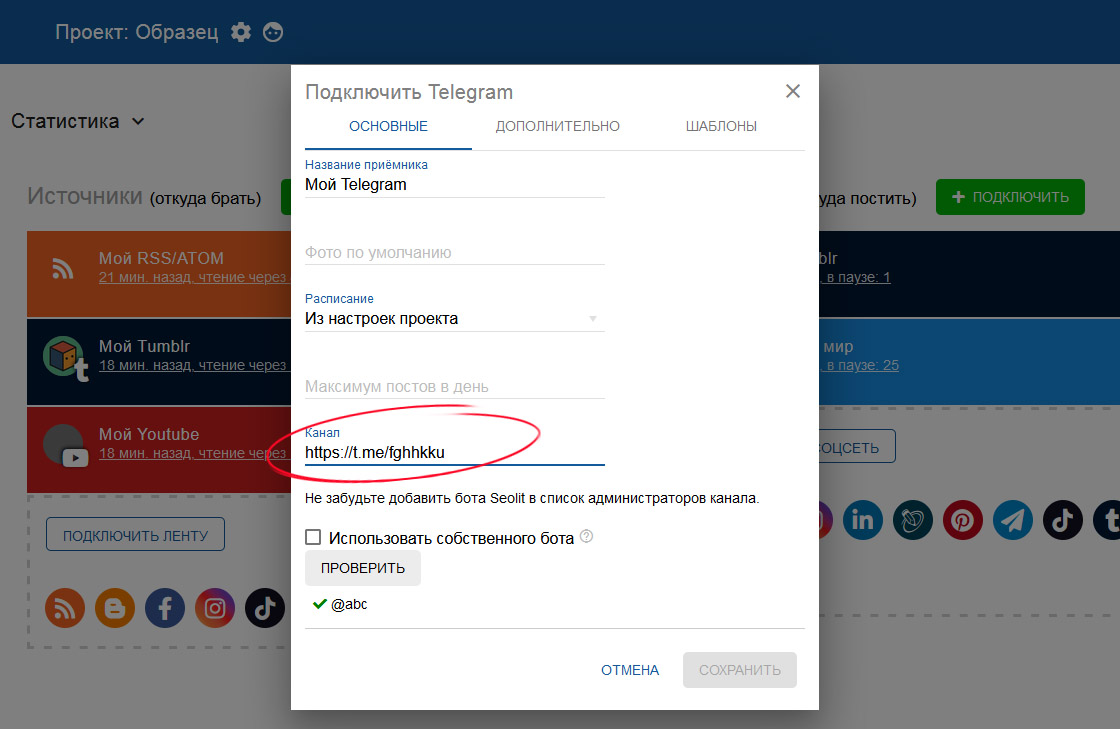Close the Подключить Telegram dialog

(x=793, y=91)
